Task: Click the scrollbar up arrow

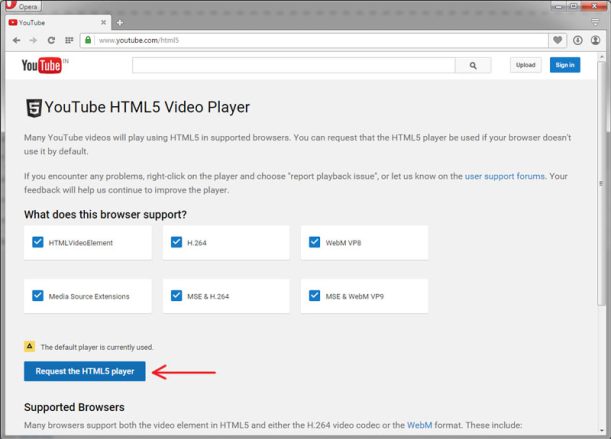Action: tap(601, 57)
